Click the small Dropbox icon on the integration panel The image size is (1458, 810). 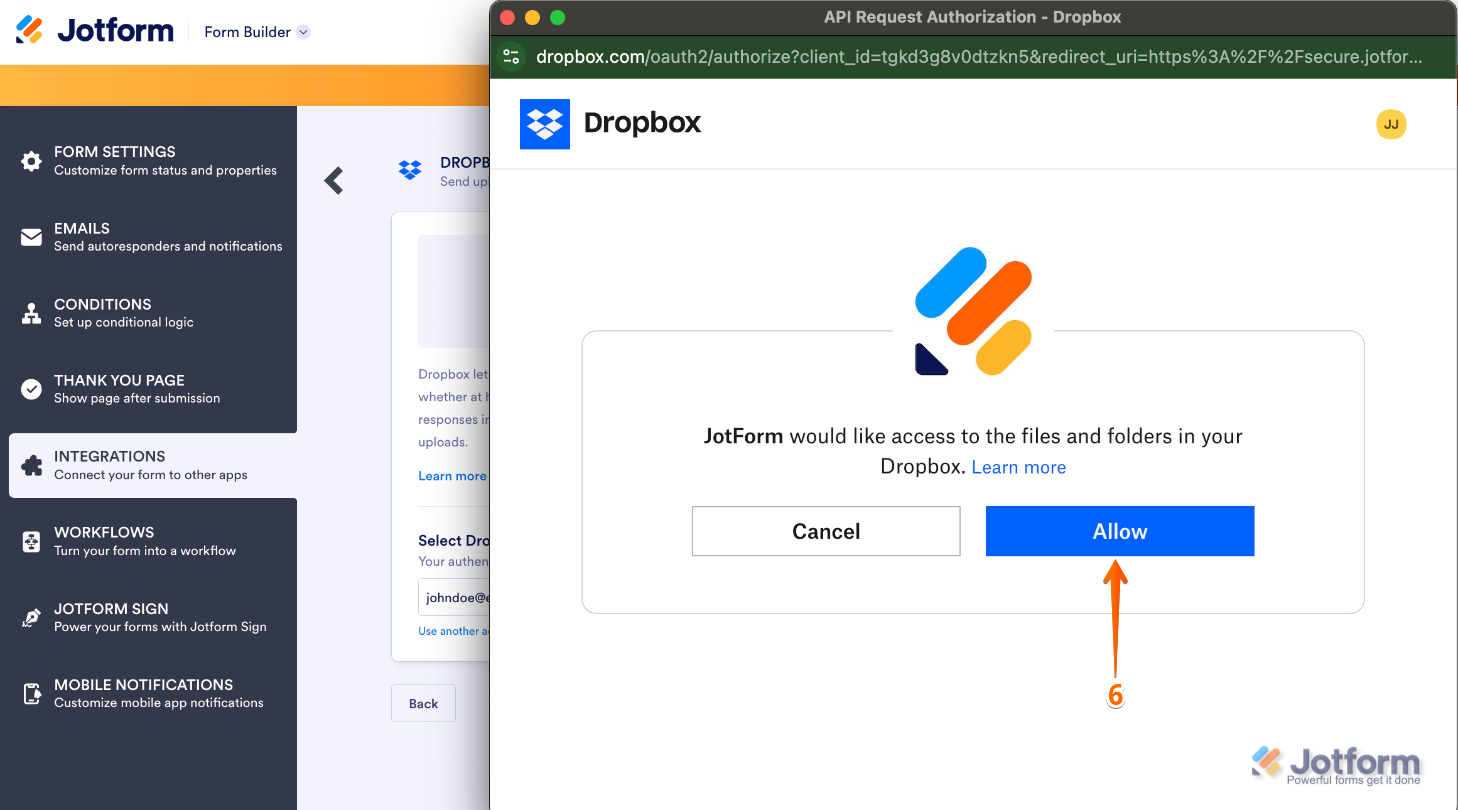coord(410,170)
